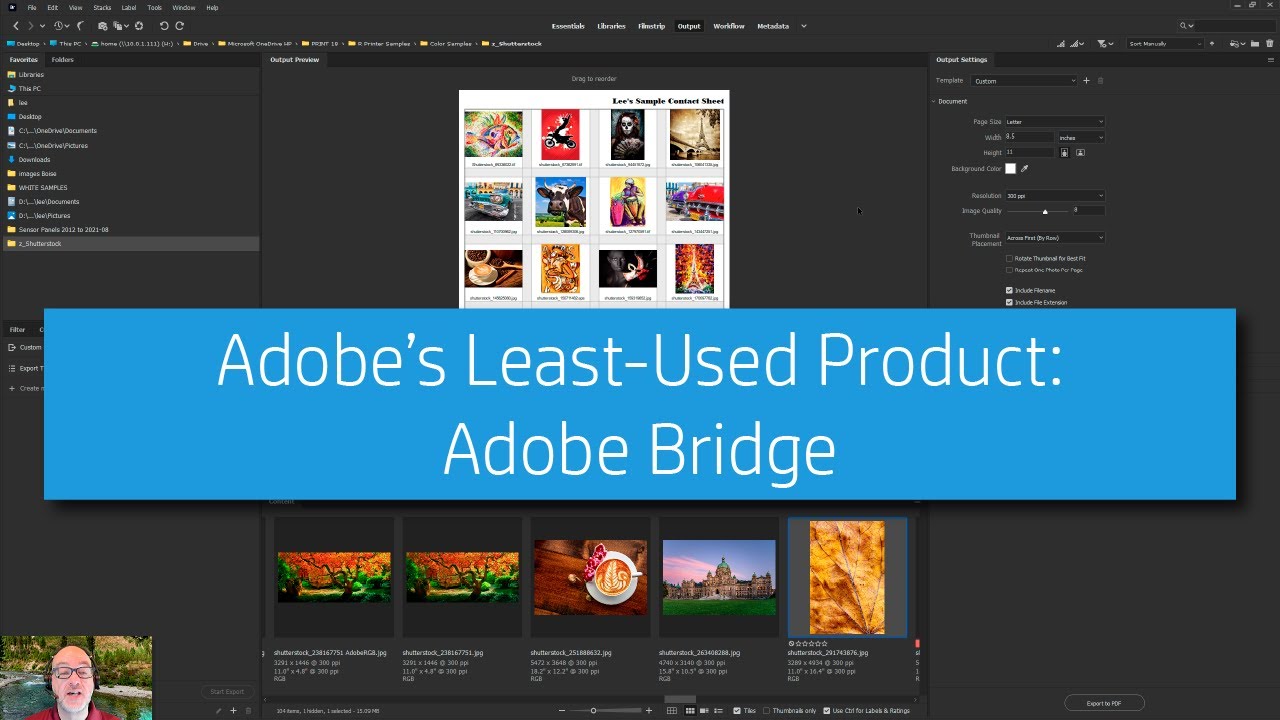Open the Stacks menu
Image resolution: width=1280 pixels, height=720 pixels.
point(102,7)
